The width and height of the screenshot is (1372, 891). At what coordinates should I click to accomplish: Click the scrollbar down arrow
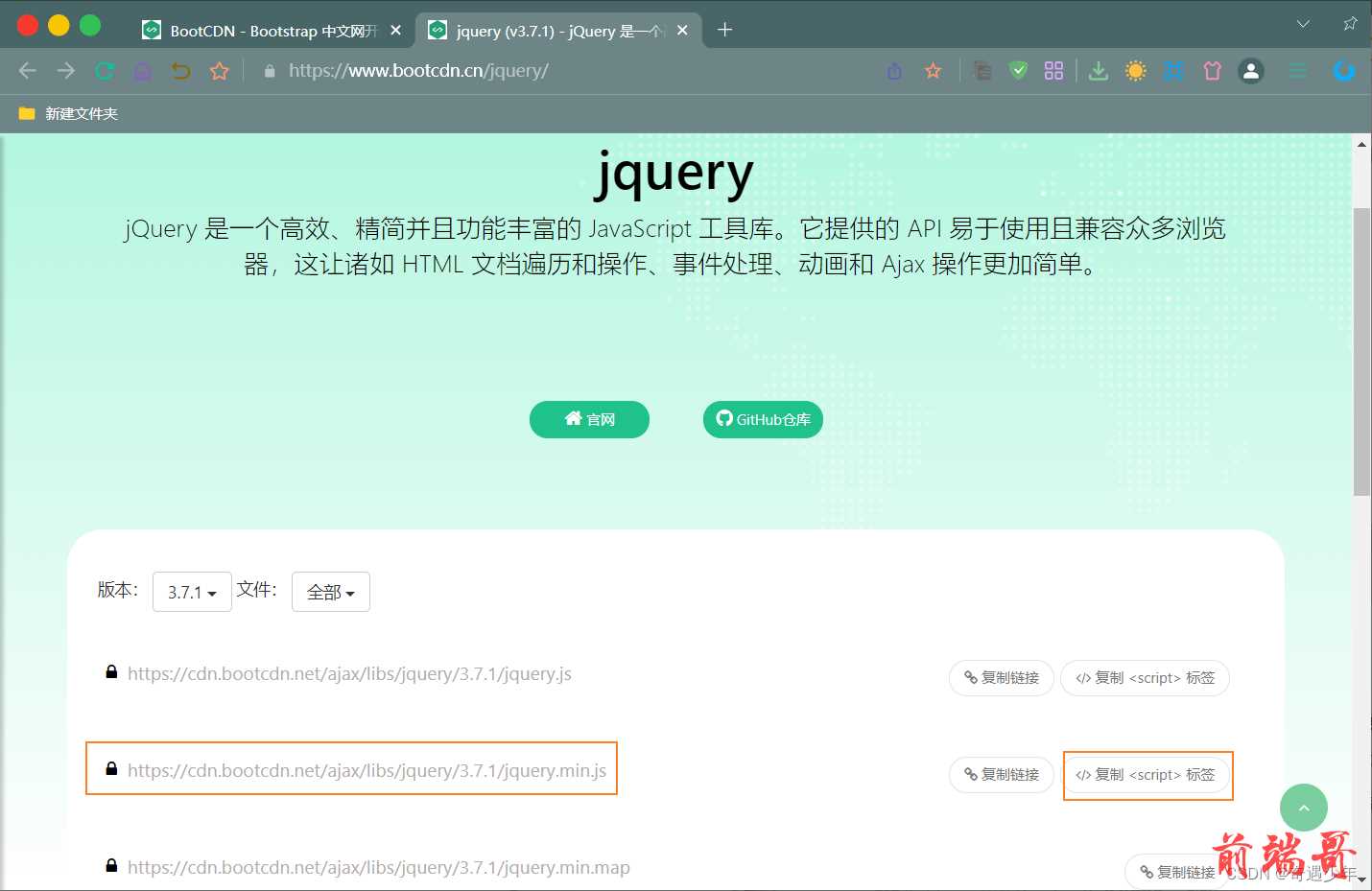tap(1361, 879)
